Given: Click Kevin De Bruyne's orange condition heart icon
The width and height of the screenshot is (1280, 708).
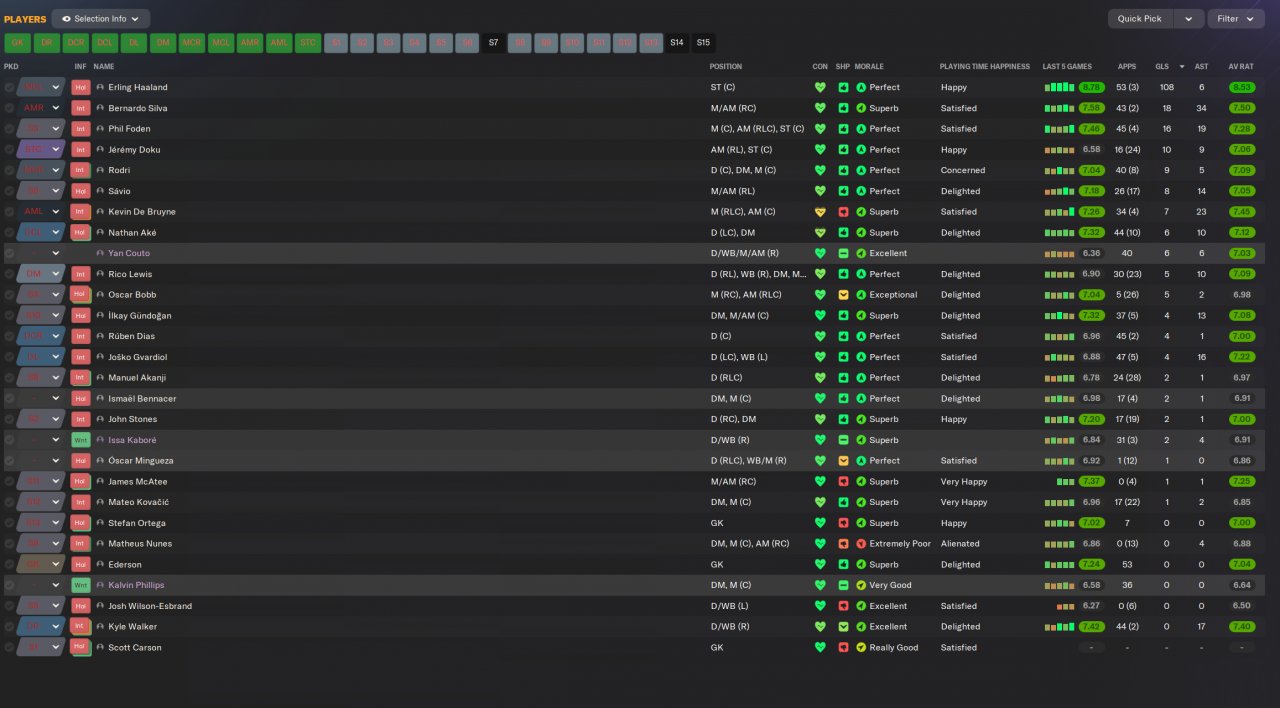Looking at the screenshot, I should tap(820, 212).
